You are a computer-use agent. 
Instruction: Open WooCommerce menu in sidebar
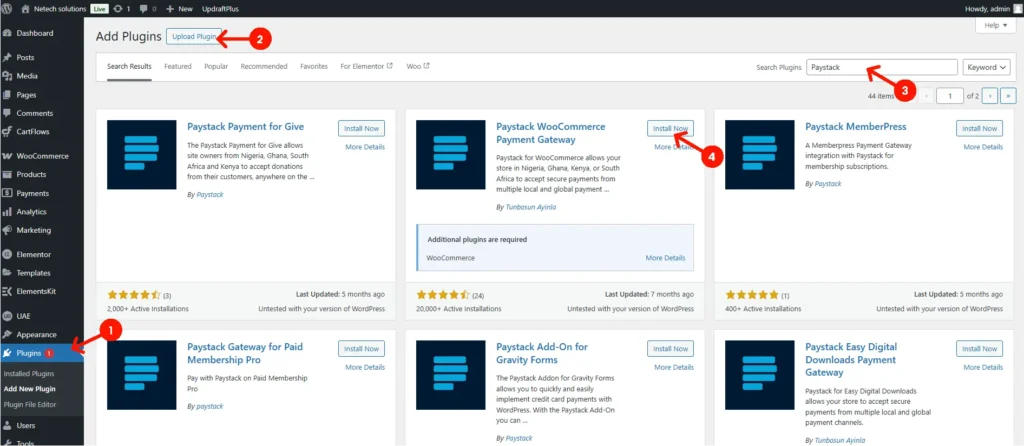tap(42, 156)
